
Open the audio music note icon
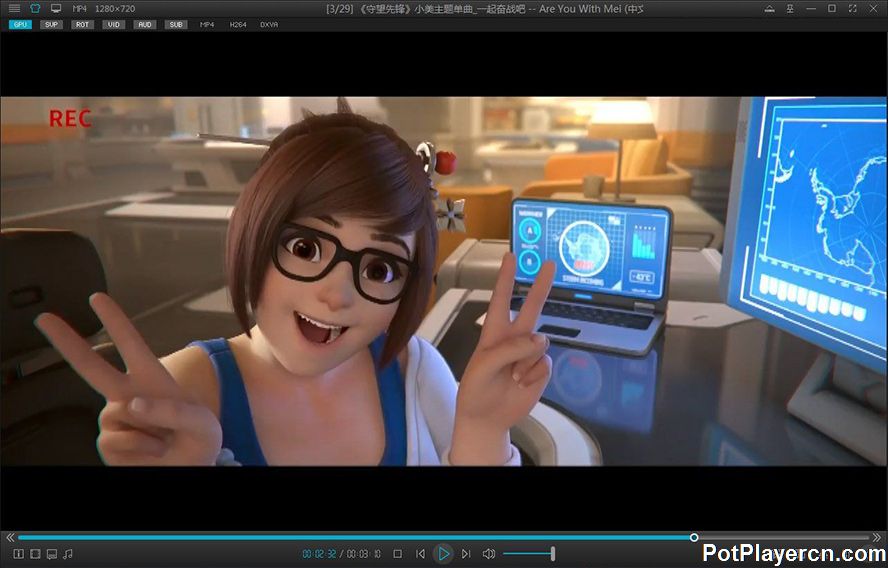click(x=68, y=554)
